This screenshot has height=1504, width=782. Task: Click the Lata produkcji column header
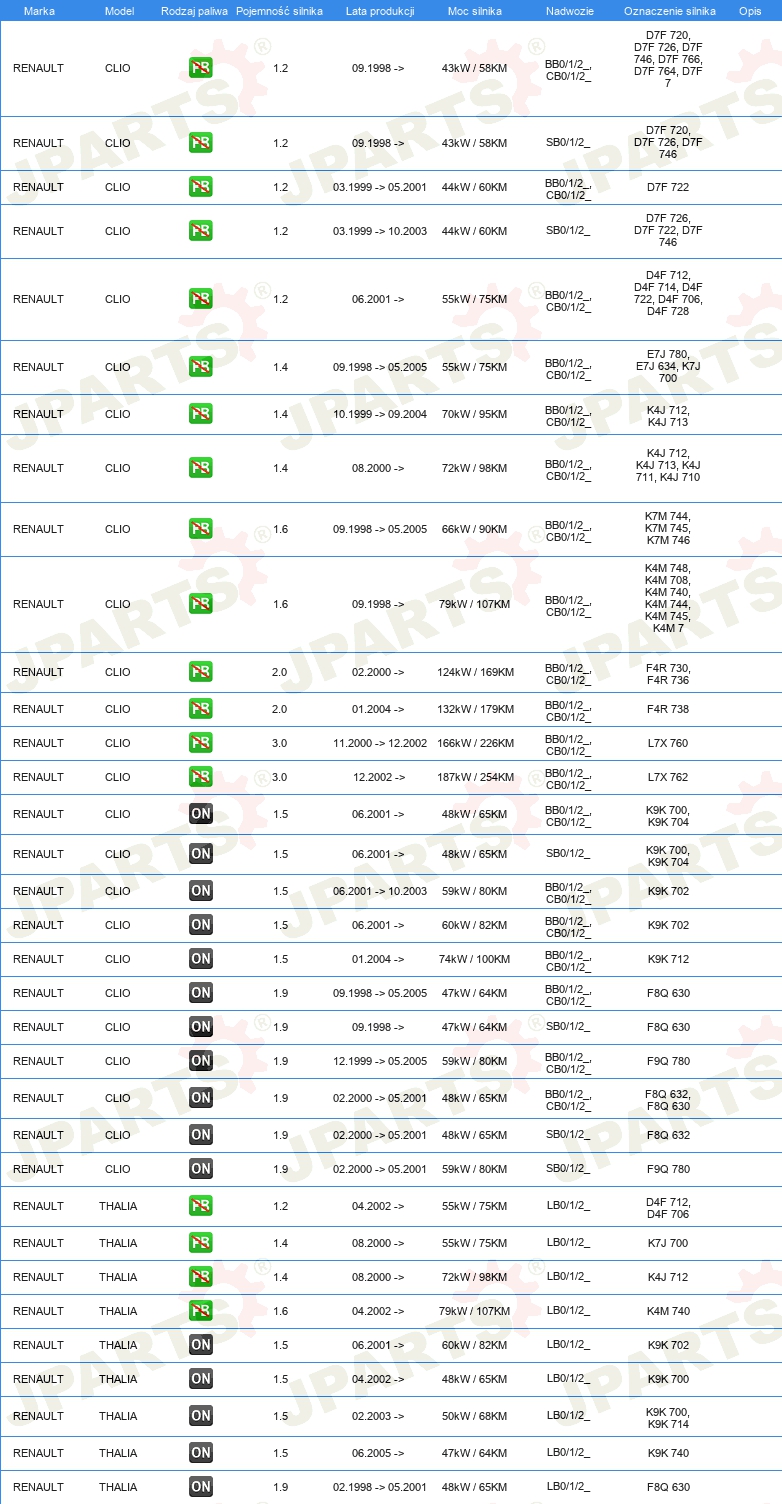point(380,11)
